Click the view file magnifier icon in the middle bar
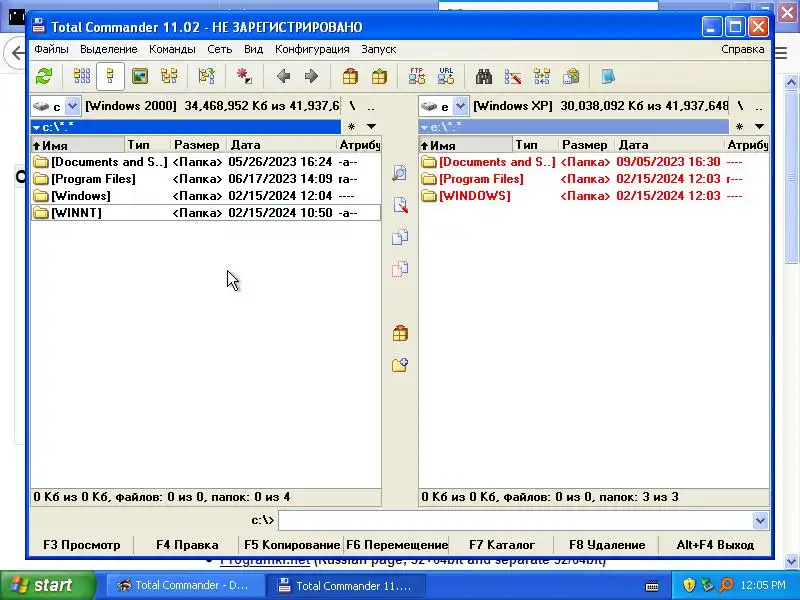 coord(400,173)
